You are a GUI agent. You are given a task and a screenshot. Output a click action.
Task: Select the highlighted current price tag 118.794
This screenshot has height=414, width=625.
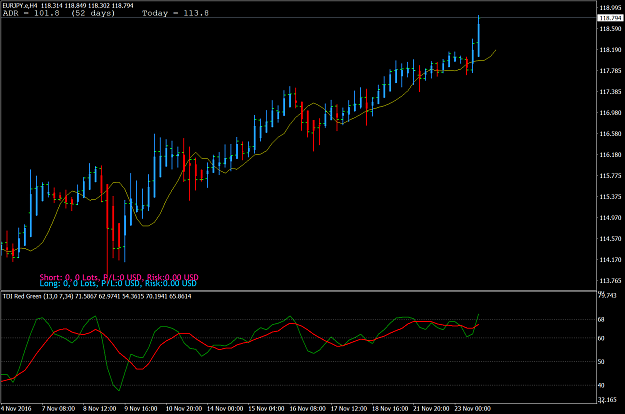click(x=610, y=18)
